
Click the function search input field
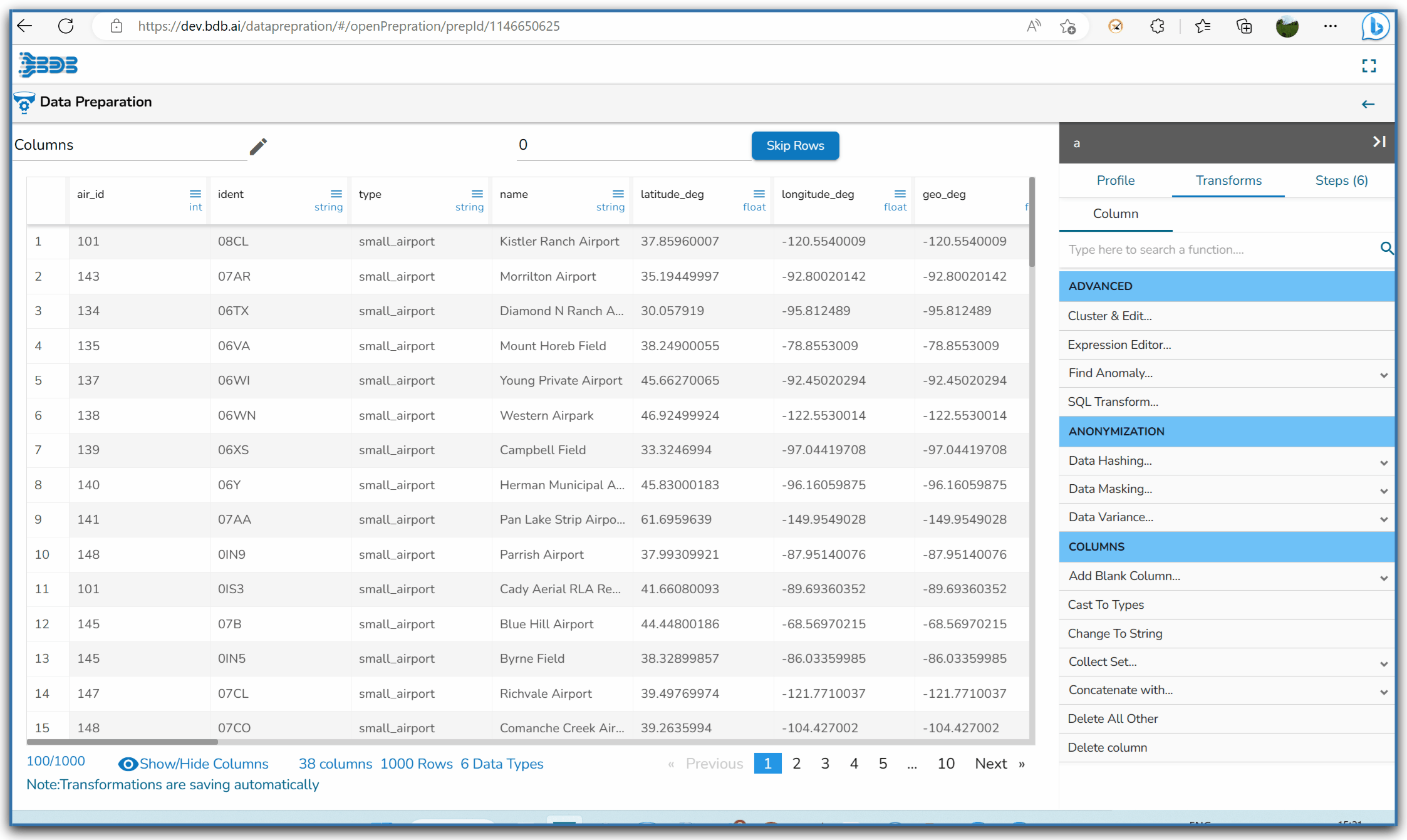(x=1218, y=249)
